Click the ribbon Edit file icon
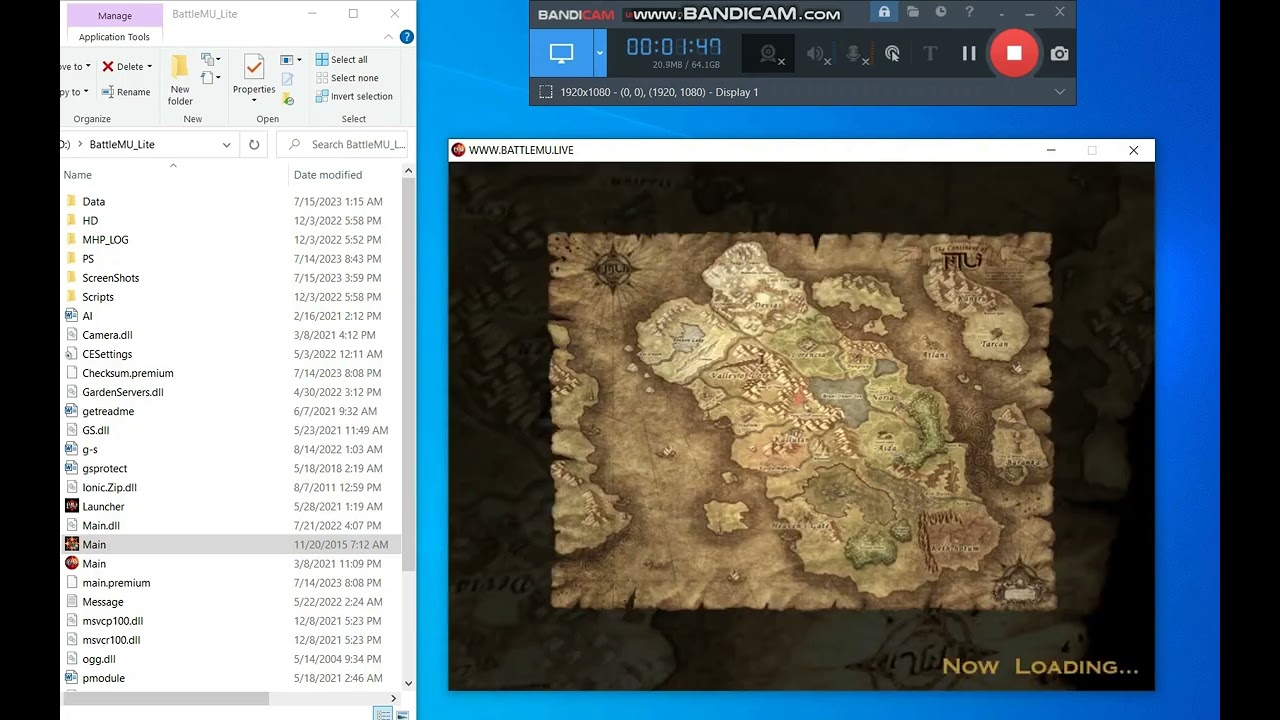This screenshot has height=720, width=1280. point(287,79)
